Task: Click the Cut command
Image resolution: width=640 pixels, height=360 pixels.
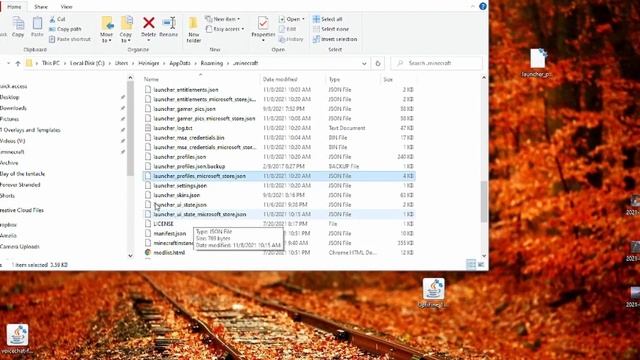Action: pyautogui.click(x=57, y=19)
